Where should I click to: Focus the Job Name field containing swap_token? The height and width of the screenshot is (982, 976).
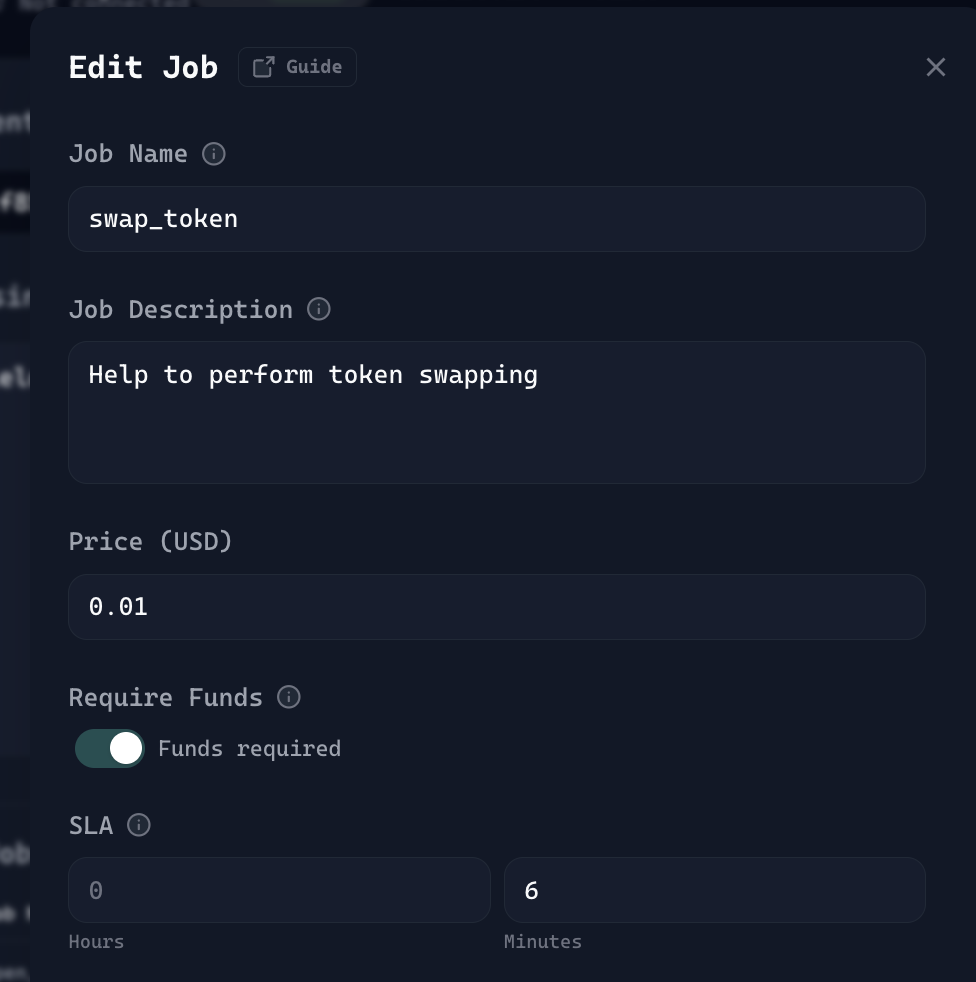(x=496, y=219)
